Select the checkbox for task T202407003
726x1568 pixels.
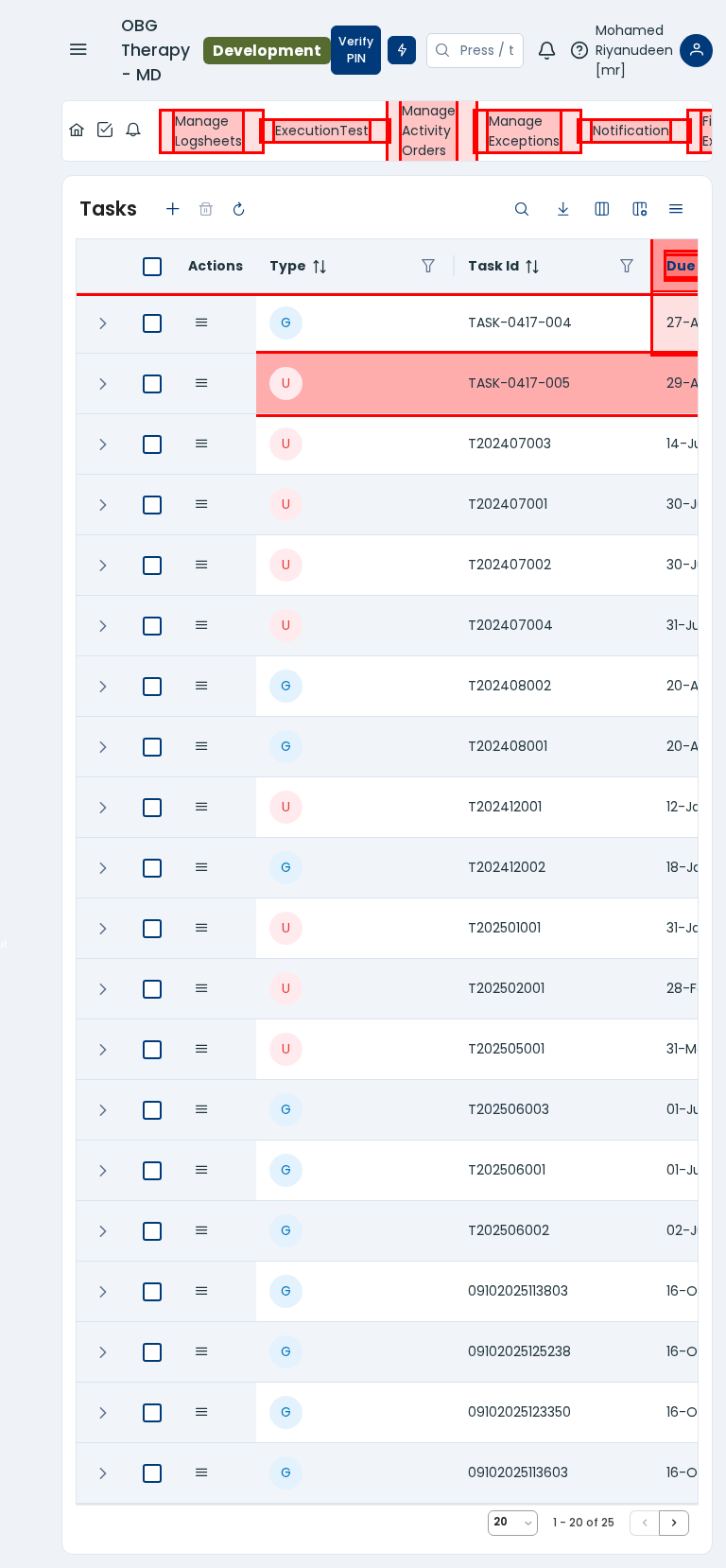(x=152, y=444)
